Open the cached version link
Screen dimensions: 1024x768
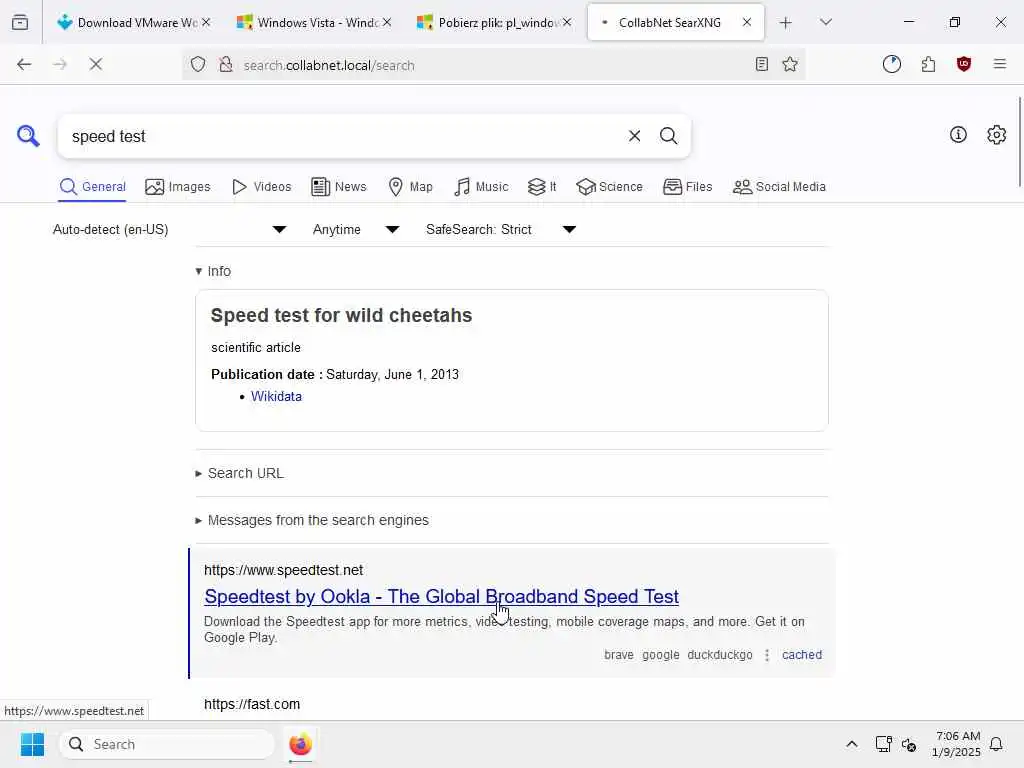coord(801,654)
